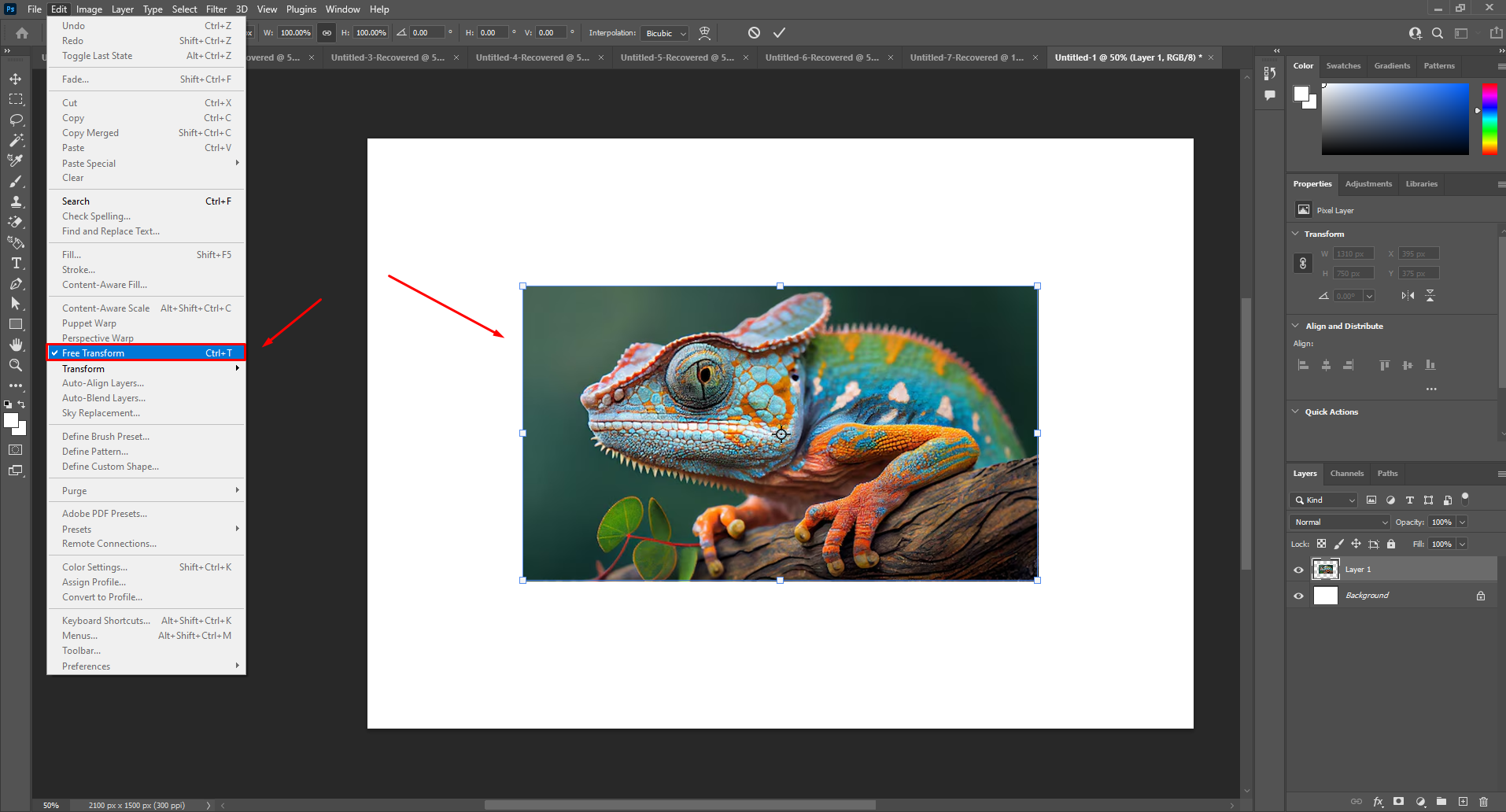Select the Lasso tool

point(16,120)
